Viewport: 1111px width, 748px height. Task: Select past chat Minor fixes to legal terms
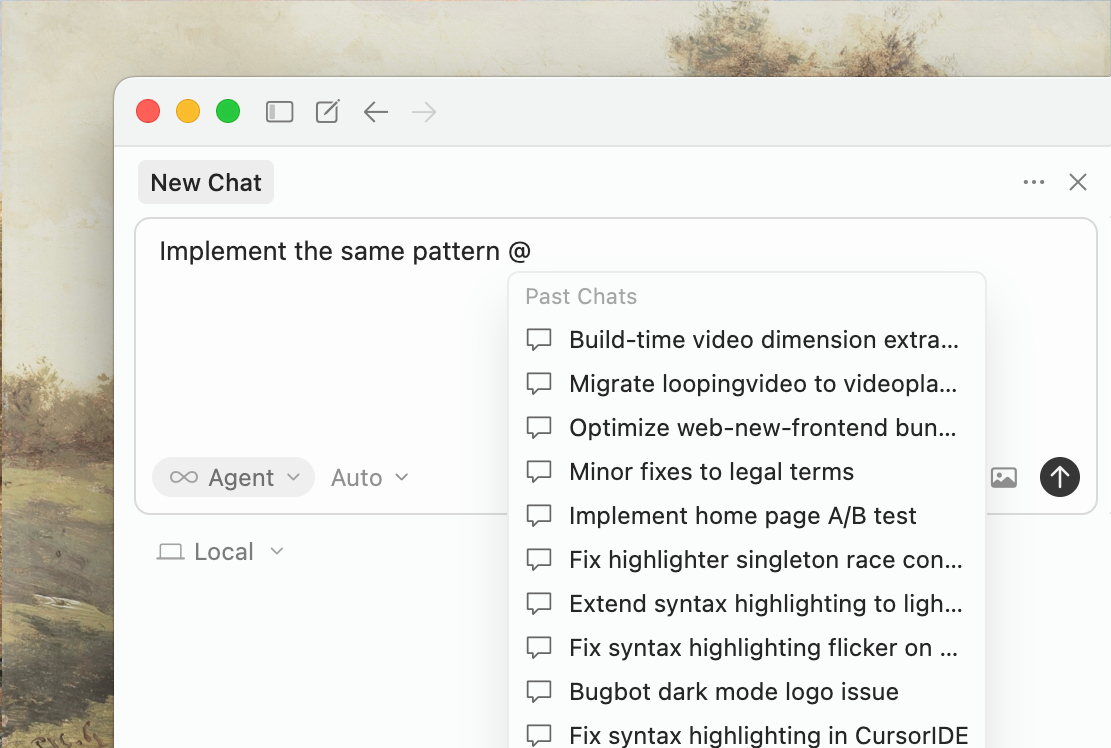point(711,471)
